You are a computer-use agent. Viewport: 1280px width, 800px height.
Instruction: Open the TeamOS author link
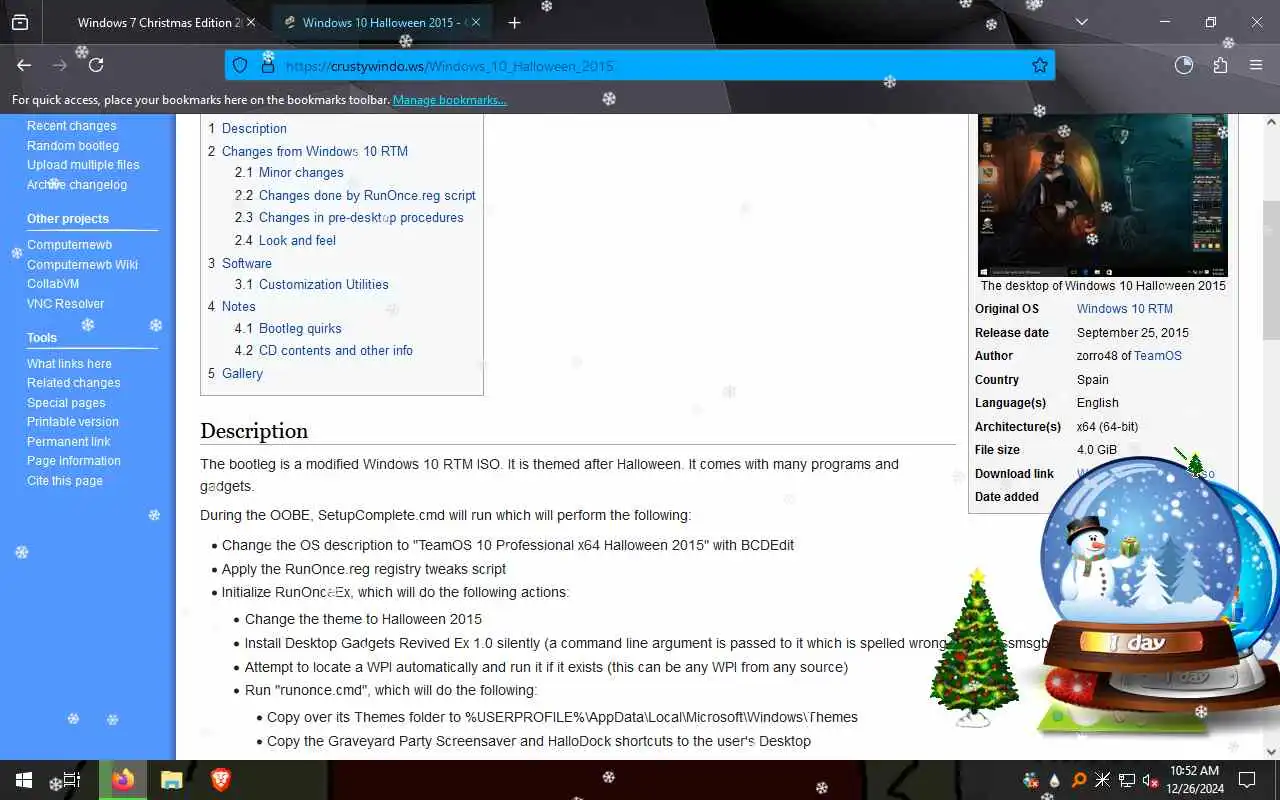tap(1158, 356)
